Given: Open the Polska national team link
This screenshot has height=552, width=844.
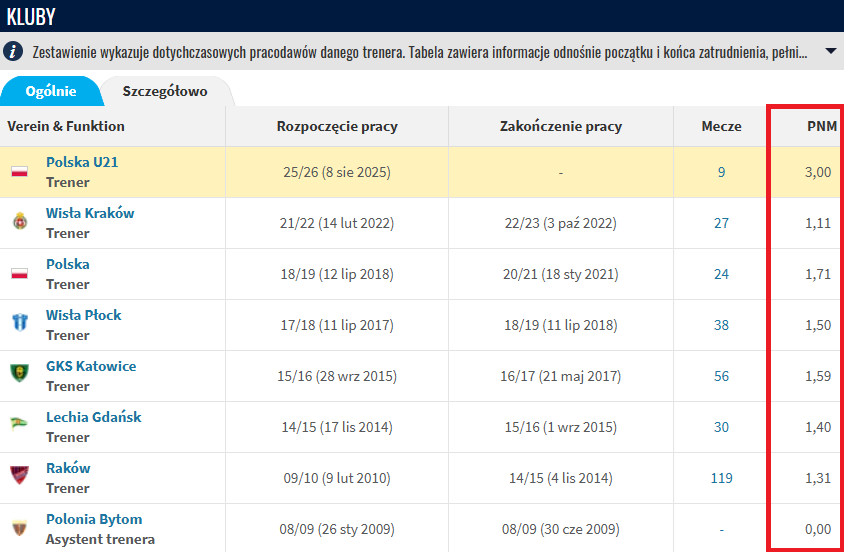Looking at the screenshot, I should (68, 264).
